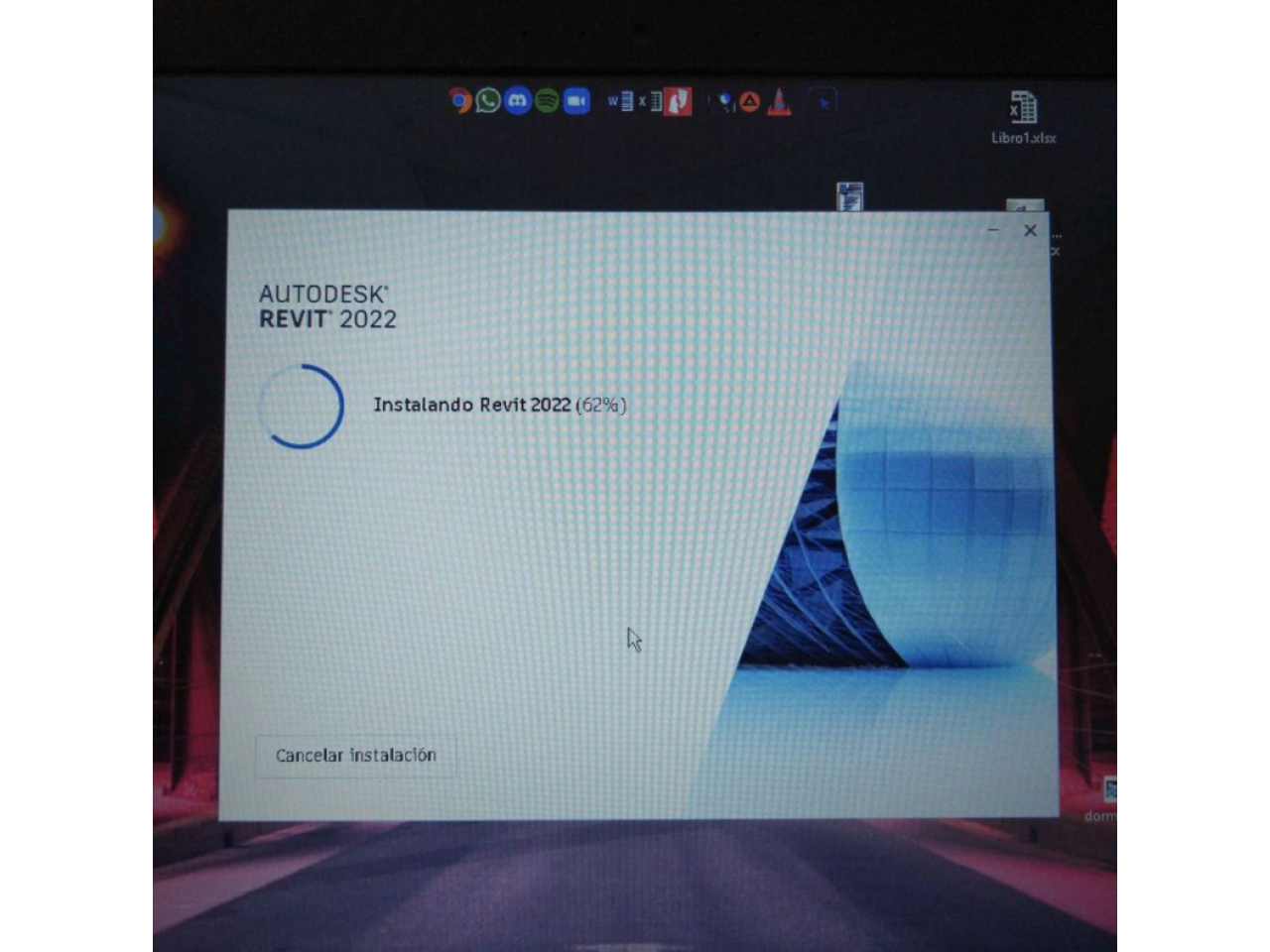Open the orange triangle app in dock

coord(750,100)
